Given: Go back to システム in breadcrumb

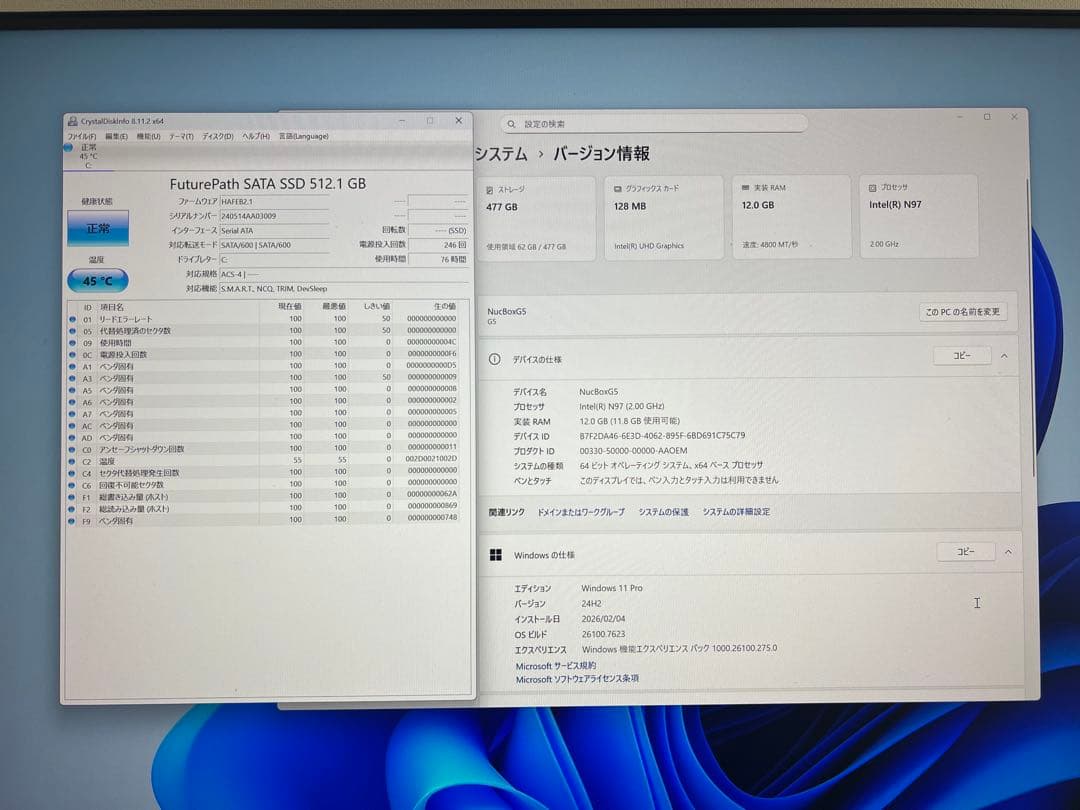Looking at the screenshot, I should tap(501, 154).
